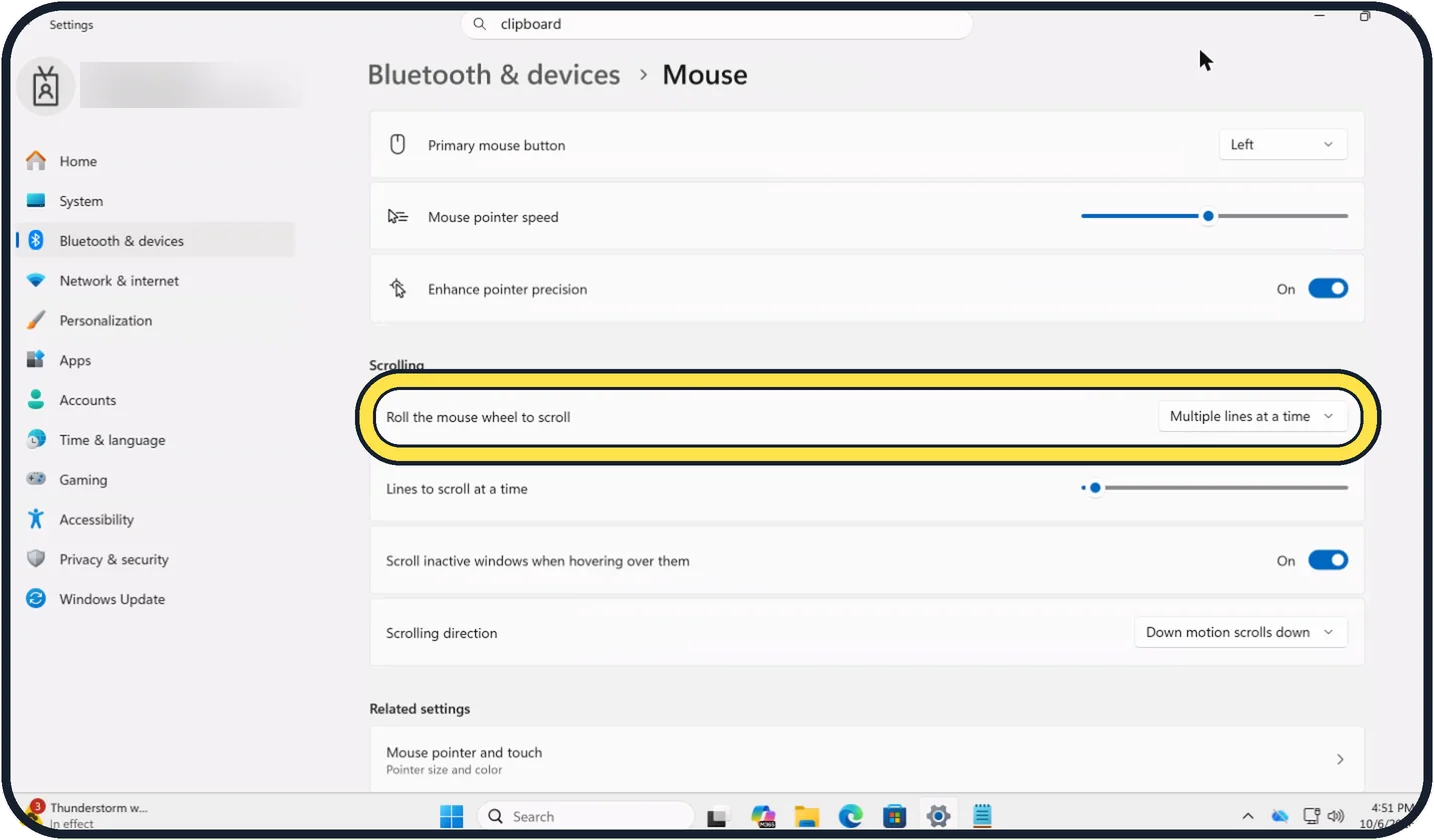The height and width of the screenshot is (840, 1434).
Task: Open File Explorer from the taskbar
Action: click(x=806, y=816)
